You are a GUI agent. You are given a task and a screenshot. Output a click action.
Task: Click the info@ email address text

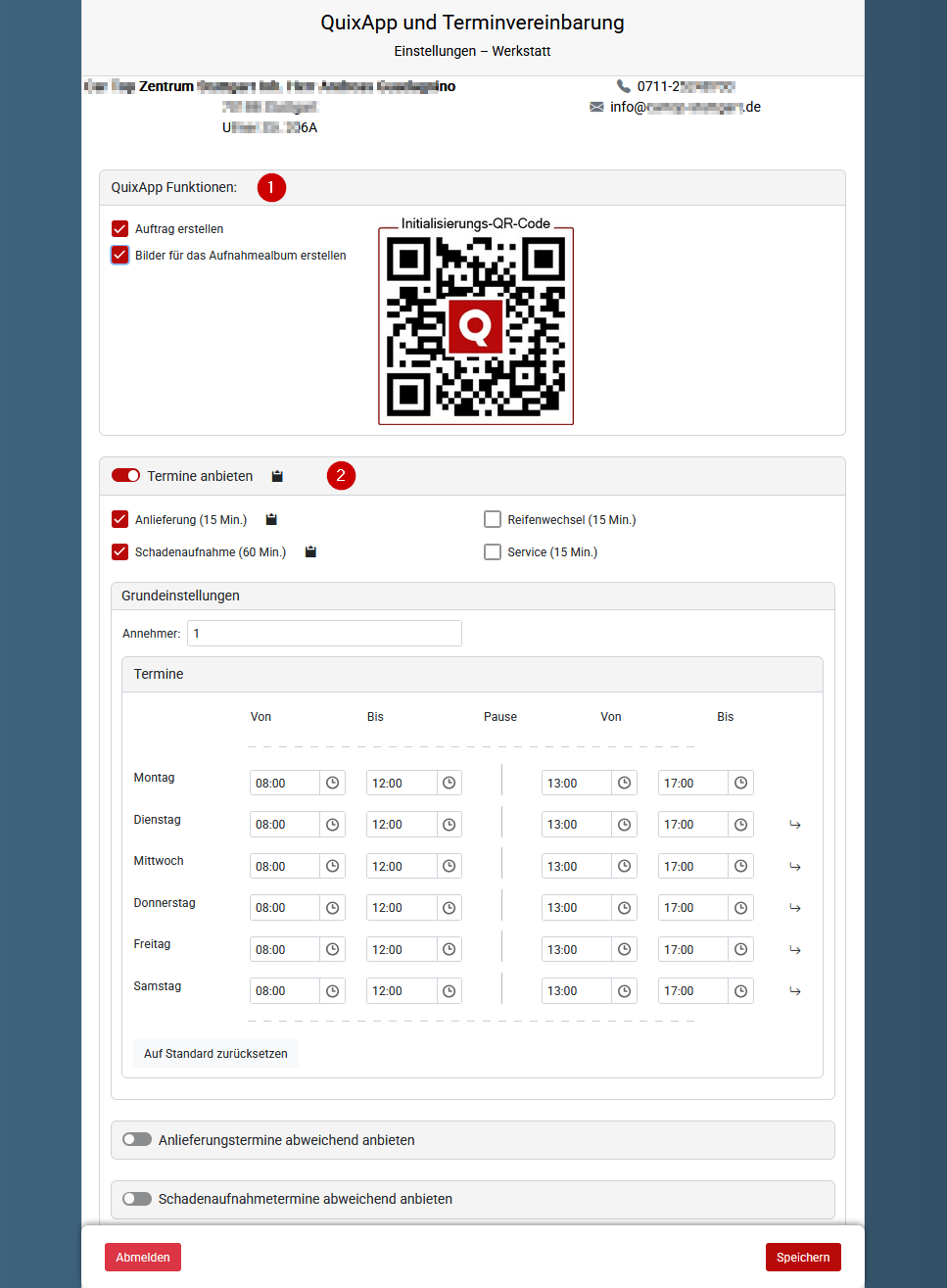[x=686, y=107]
